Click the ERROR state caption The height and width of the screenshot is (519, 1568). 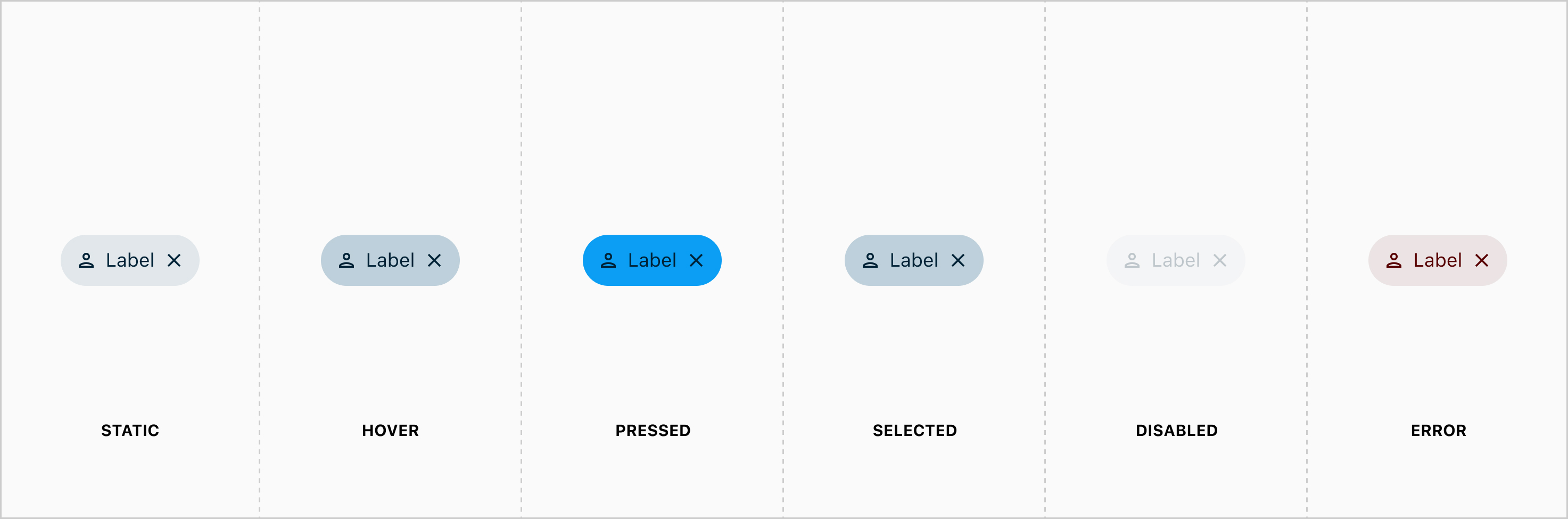(x=1438, y=431)
